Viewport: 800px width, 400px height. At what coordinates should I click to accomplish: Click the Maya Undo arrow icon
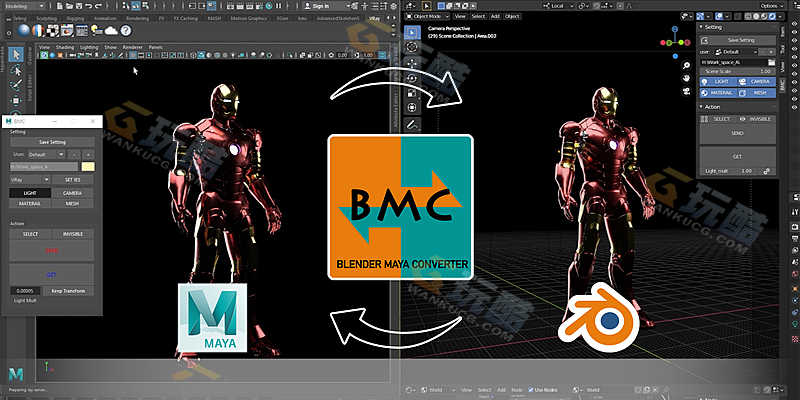click(x=88, y=6)
